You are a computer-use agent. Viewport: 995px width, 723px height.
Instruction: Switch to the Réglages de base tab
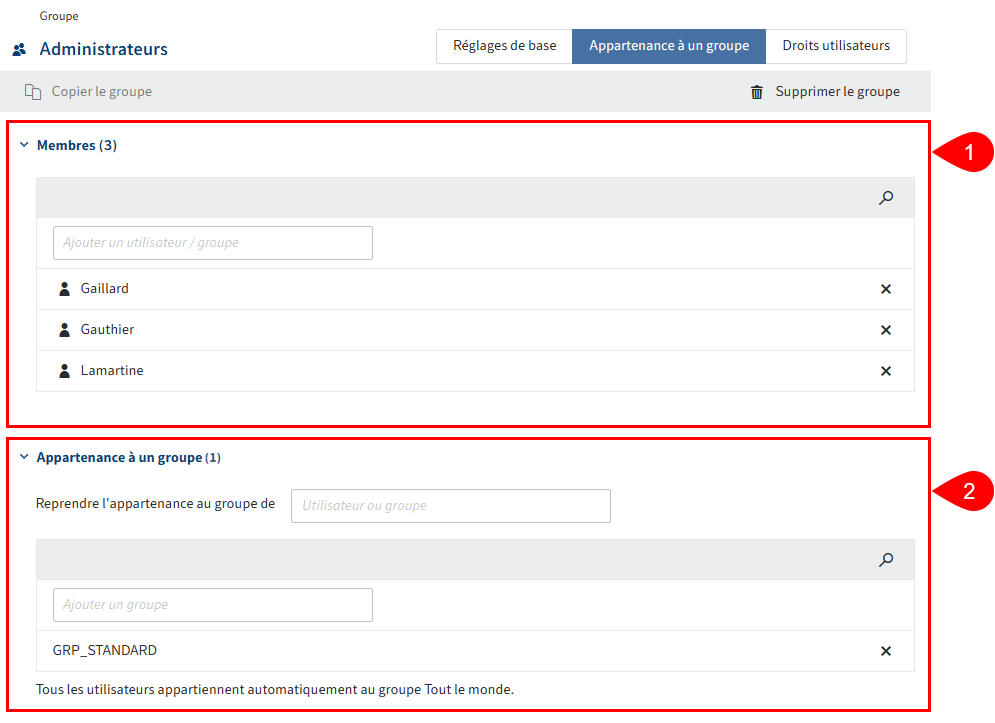coord(504,46)
